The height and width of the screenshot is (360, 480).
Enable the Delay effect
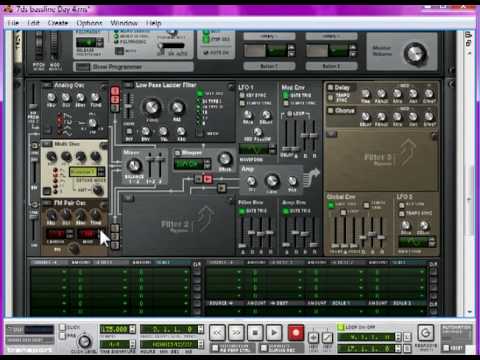(331, 88)
